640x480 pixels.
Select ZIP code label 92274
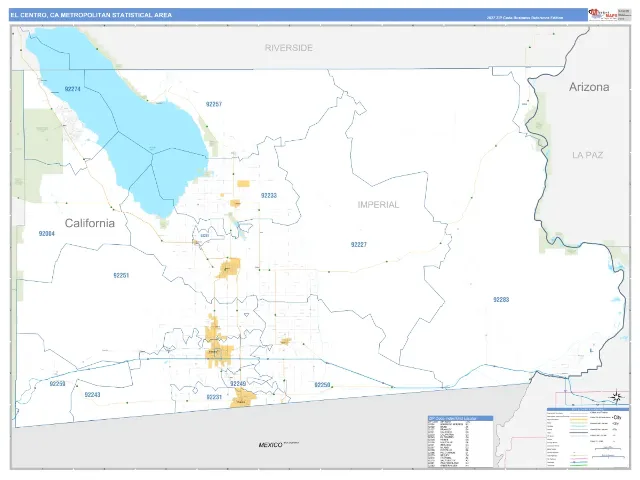tap(73, 89)
